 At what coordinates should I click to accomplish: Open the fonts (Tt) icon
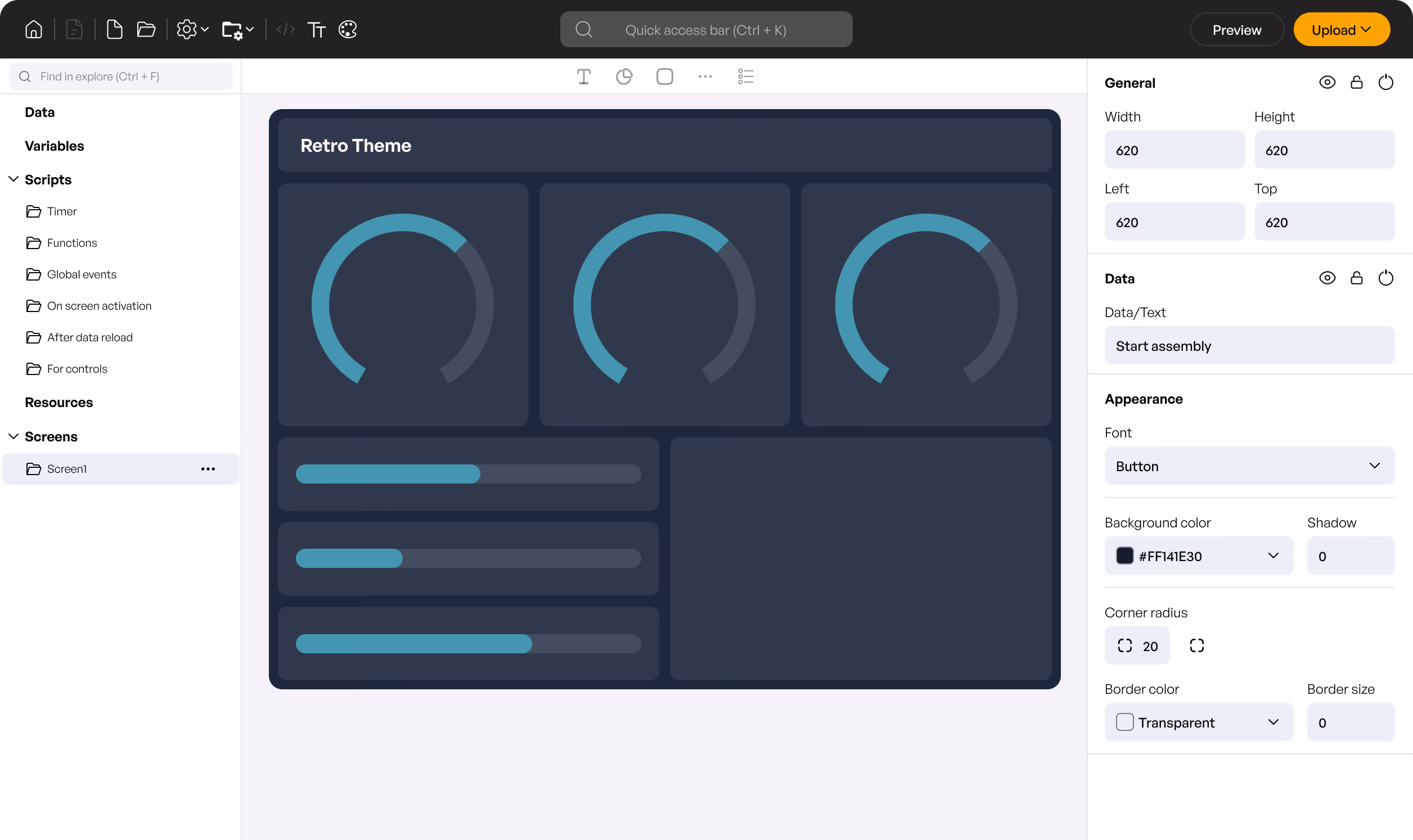coord(317,29)
